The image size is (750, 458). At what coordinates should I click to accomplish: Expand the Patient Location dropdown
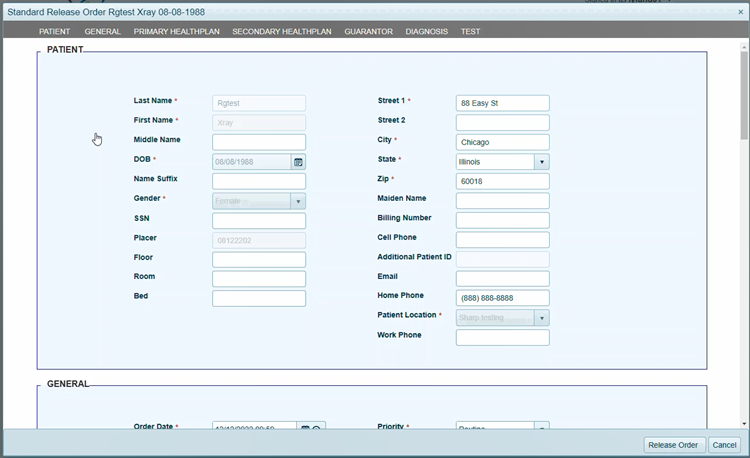(x=542, y=318)
